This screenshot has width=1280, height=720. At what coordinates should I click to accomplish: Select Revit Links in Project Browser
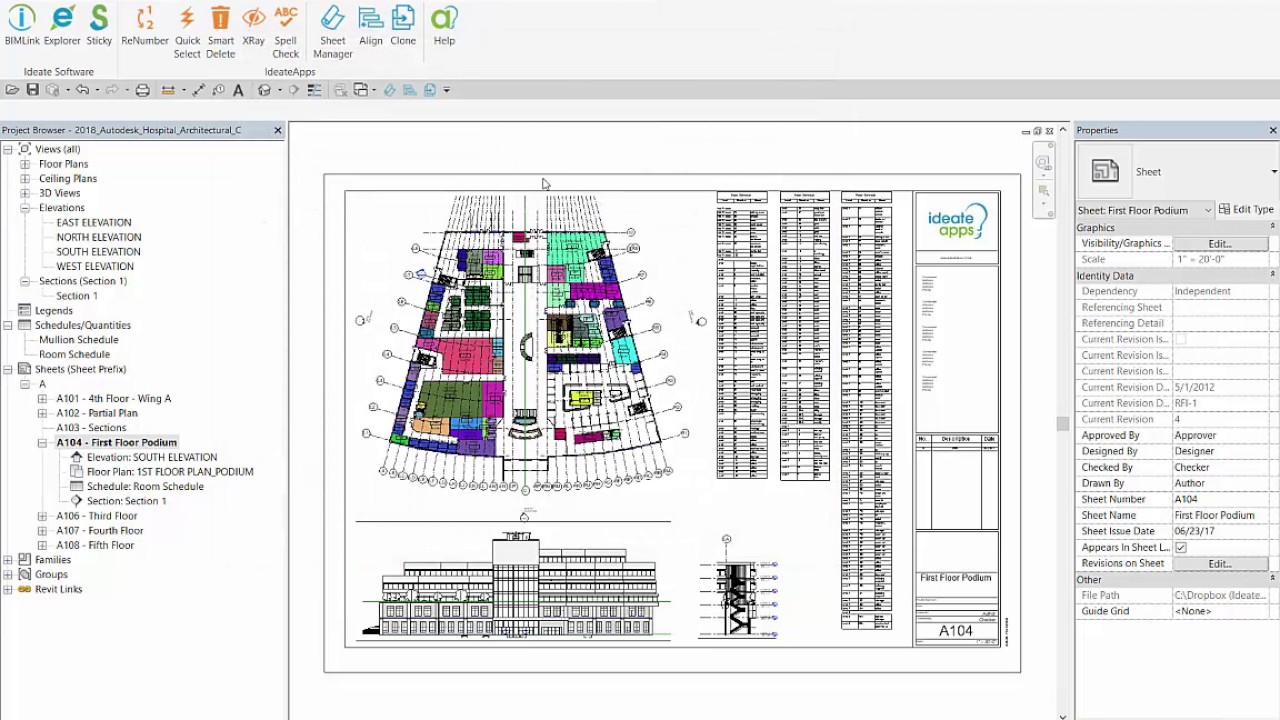[x=58, y=589]
